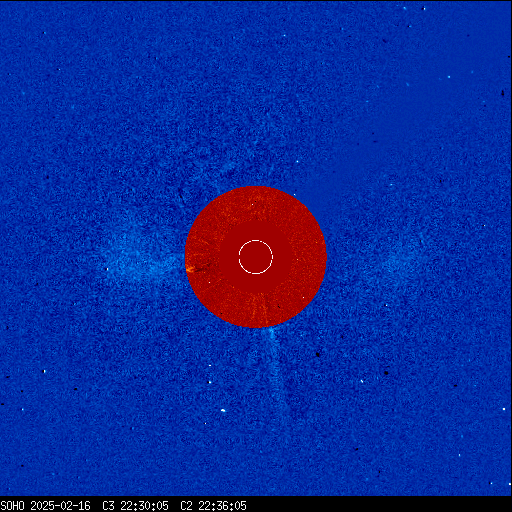
Task: Click the small white star touching the red disc's upper right
Action: click(x=294, y=195)
